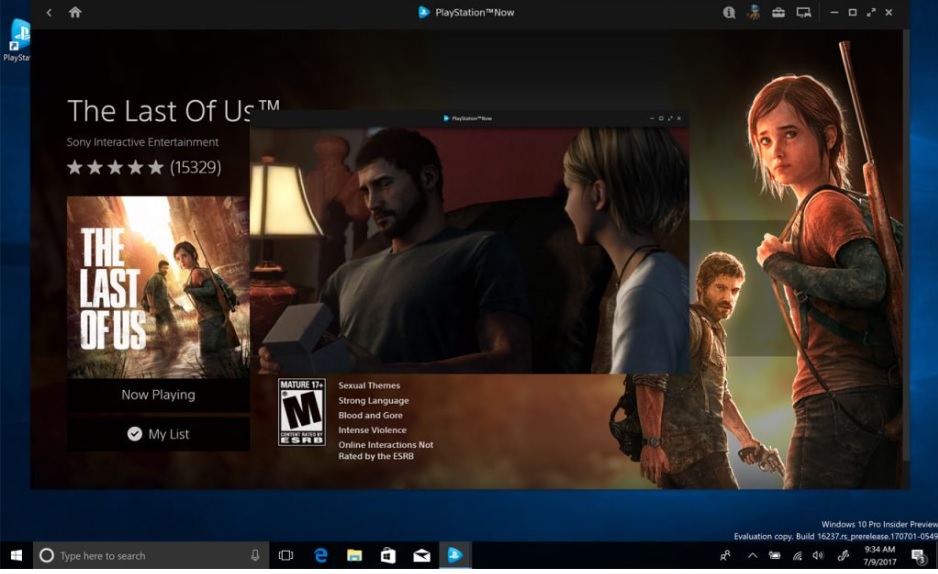This screenshot has width=938, height=574.
Task: Click the five-star rating row
Action: point(114,167)
